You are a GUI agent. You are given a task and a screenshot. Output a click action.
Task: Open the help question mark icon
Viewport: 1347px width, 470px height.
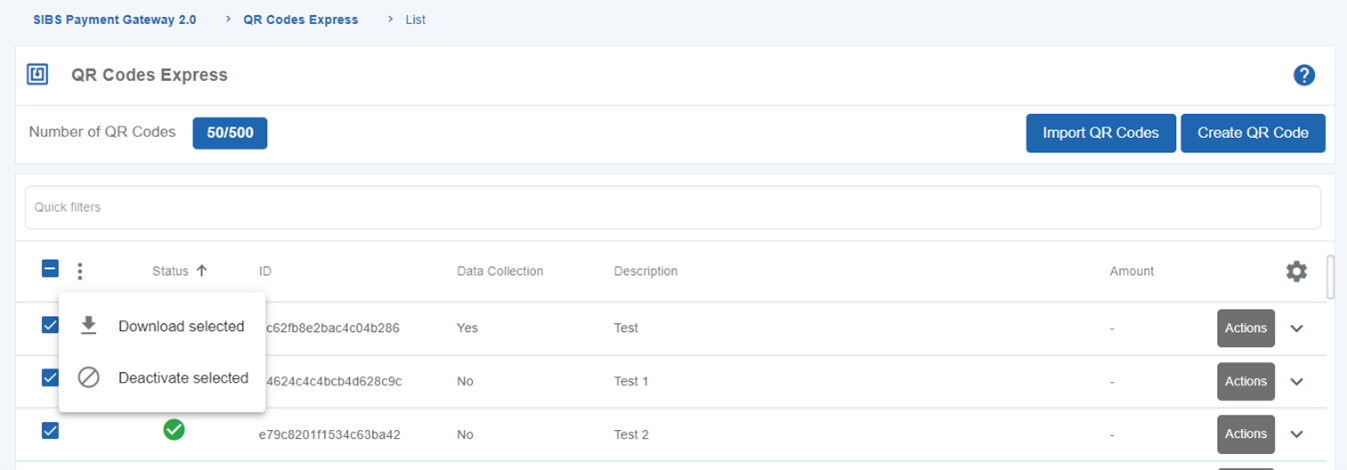(x=1304, y=75)
